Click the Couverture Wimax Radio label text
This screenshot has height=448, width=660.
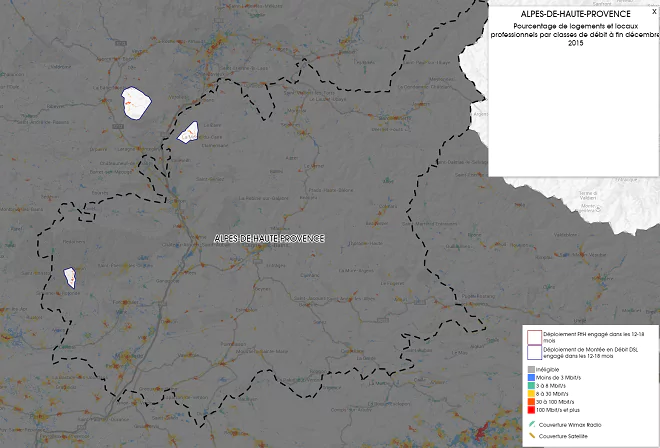click(x=569, y=425)
